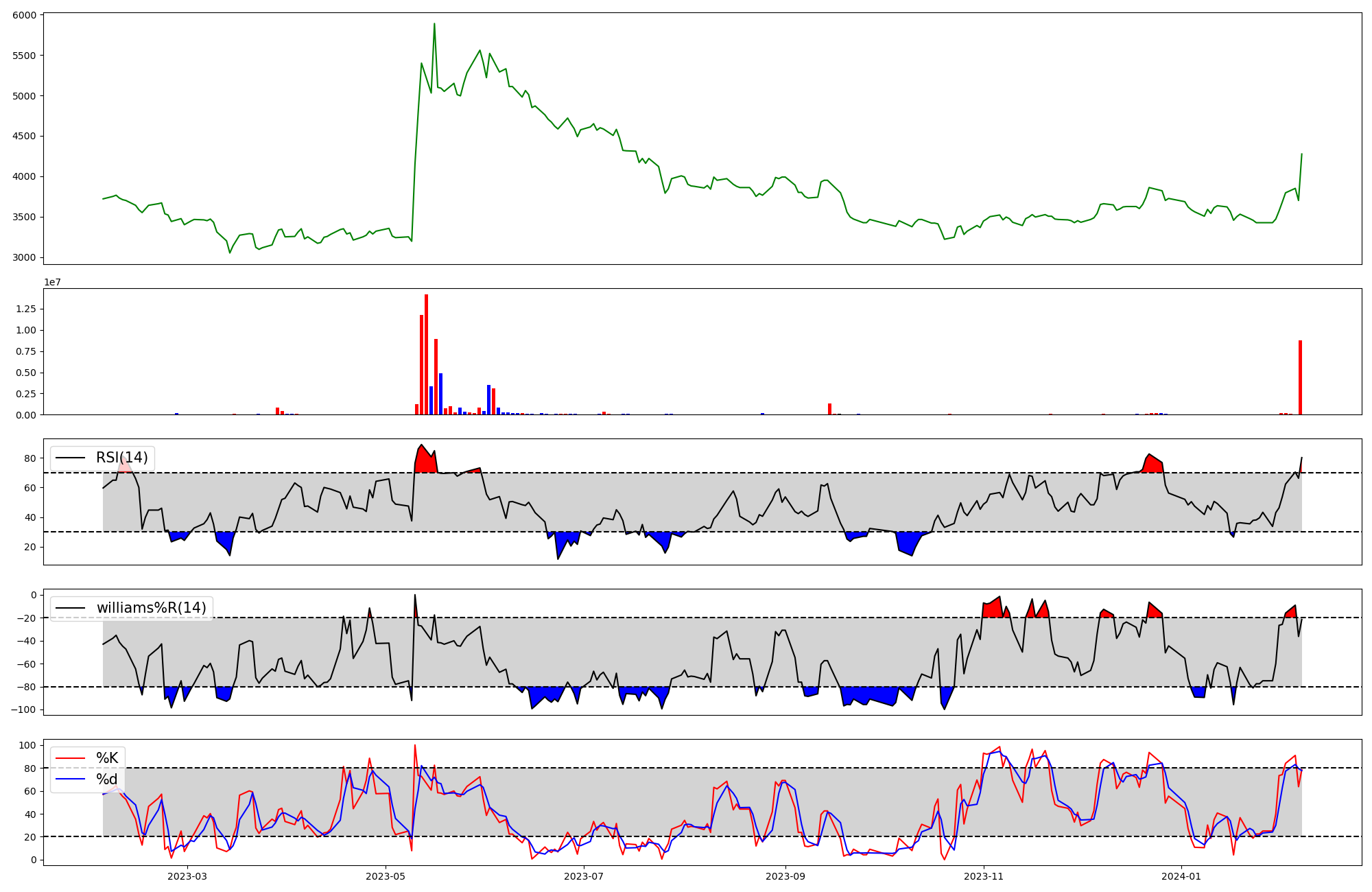Click the rightmost red volume bar
1372x892 pixels.
point(1300,379)
